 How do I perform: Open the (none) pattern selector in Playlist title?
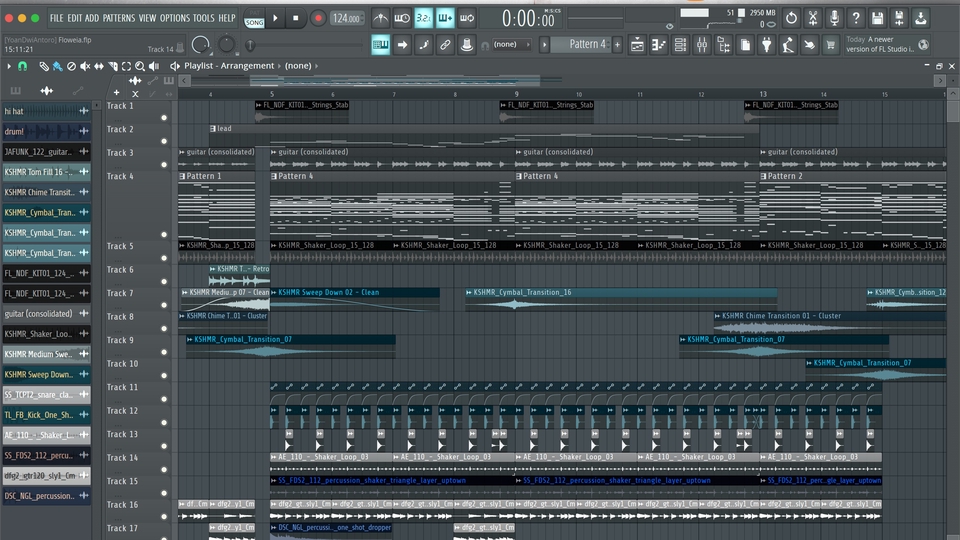point(298,66)
